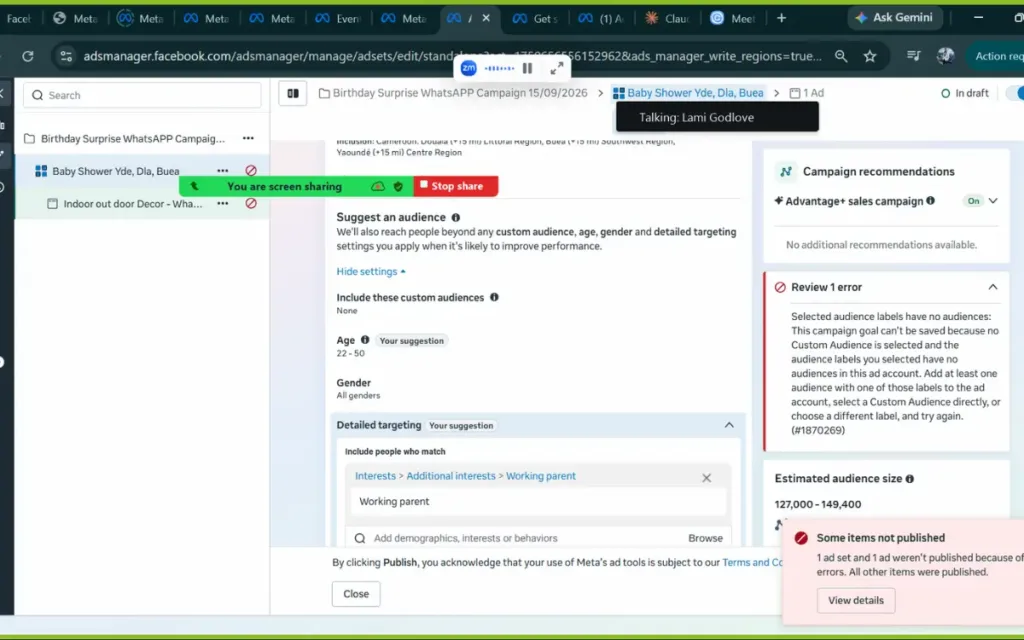The image size is (1024, 640).
Task: Click the Working parent breadcrumb link
Action: (541, 476)
